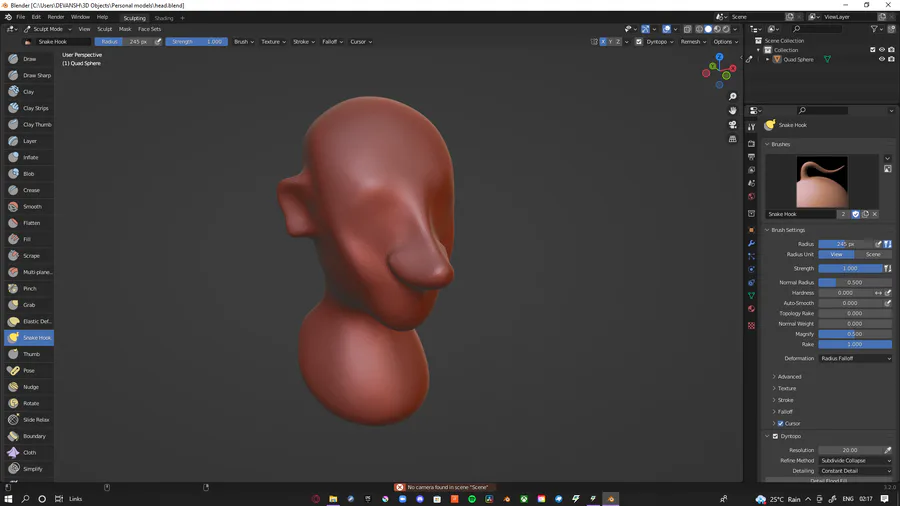
Task: Select the Smooth brush
Action: (29, 207)
